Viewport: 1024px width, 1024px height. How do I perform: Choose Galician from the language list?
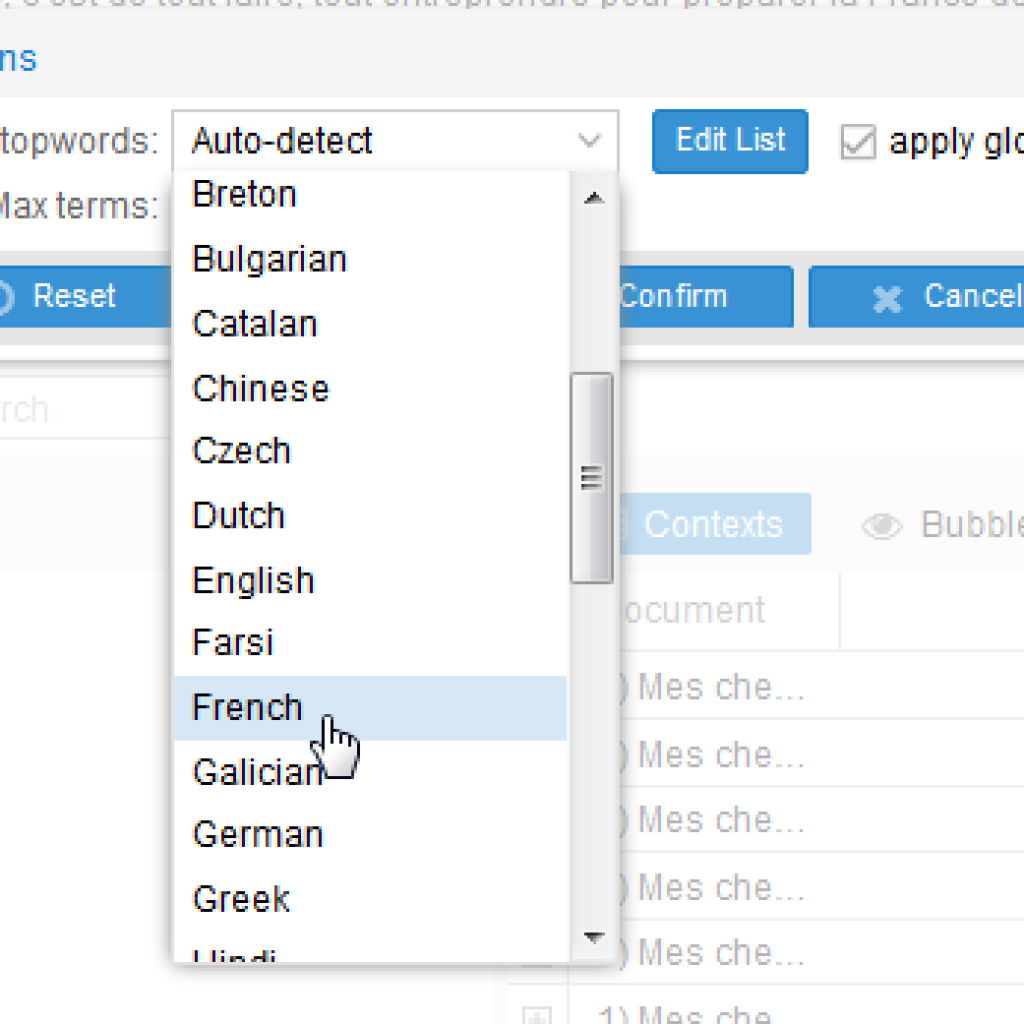click(256, 772)
